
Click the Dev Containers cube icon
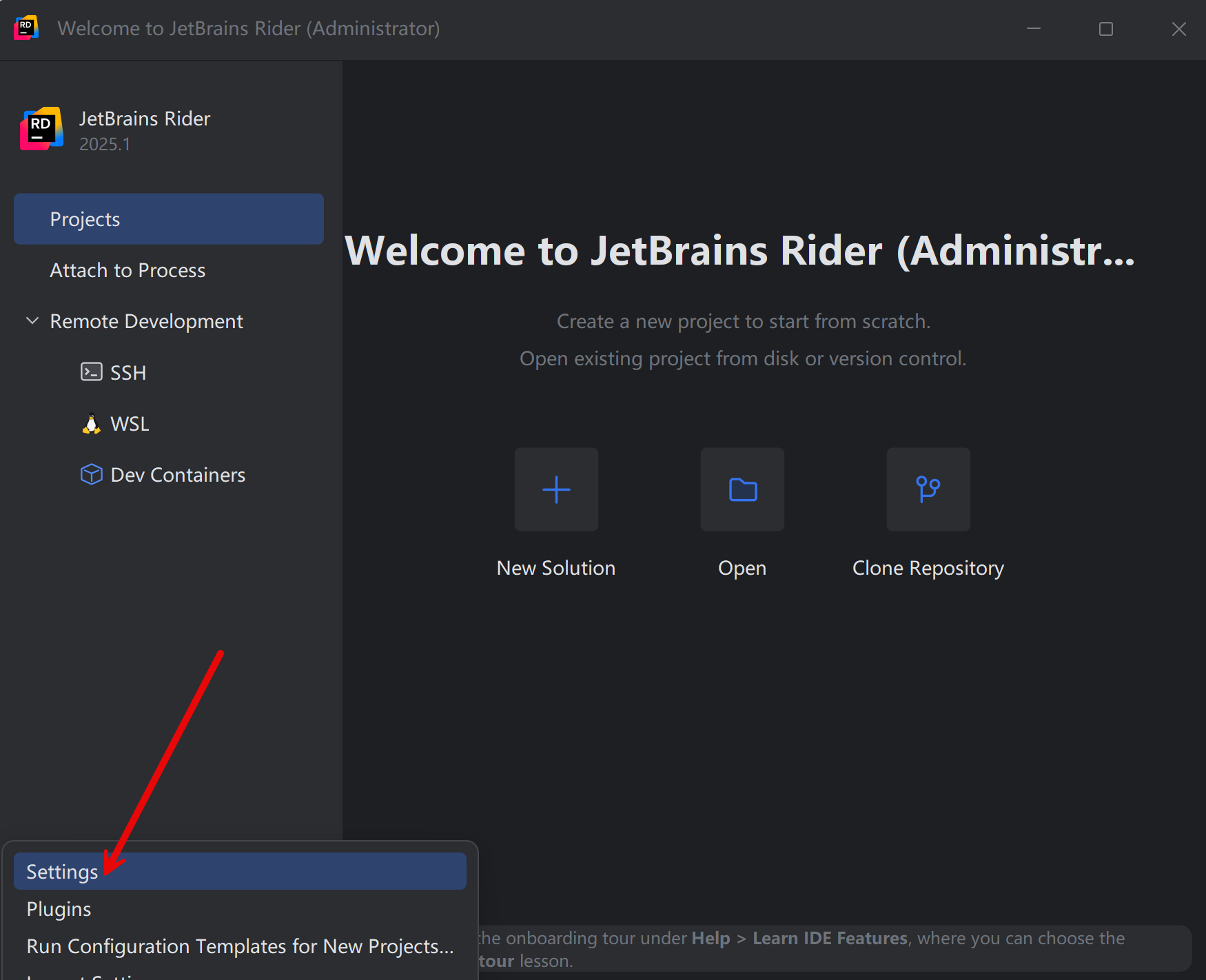[91, 474]
